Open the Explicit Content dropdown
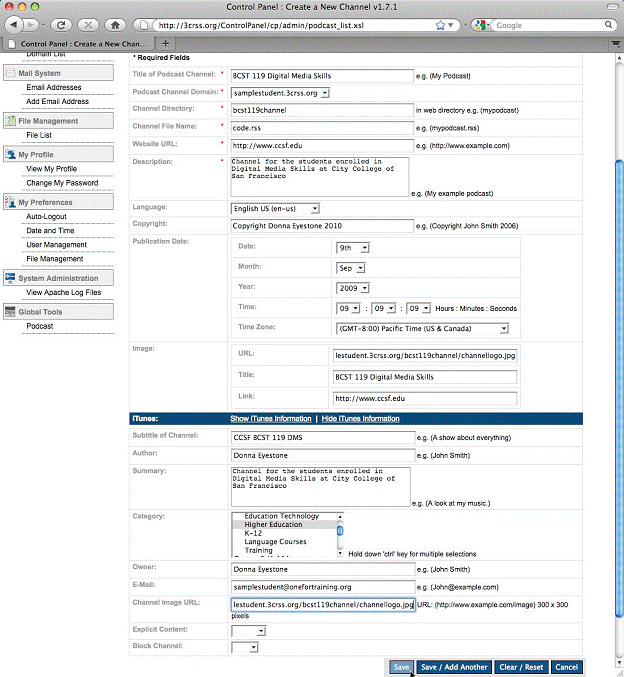The image size is (624, 677). (248, 631)
